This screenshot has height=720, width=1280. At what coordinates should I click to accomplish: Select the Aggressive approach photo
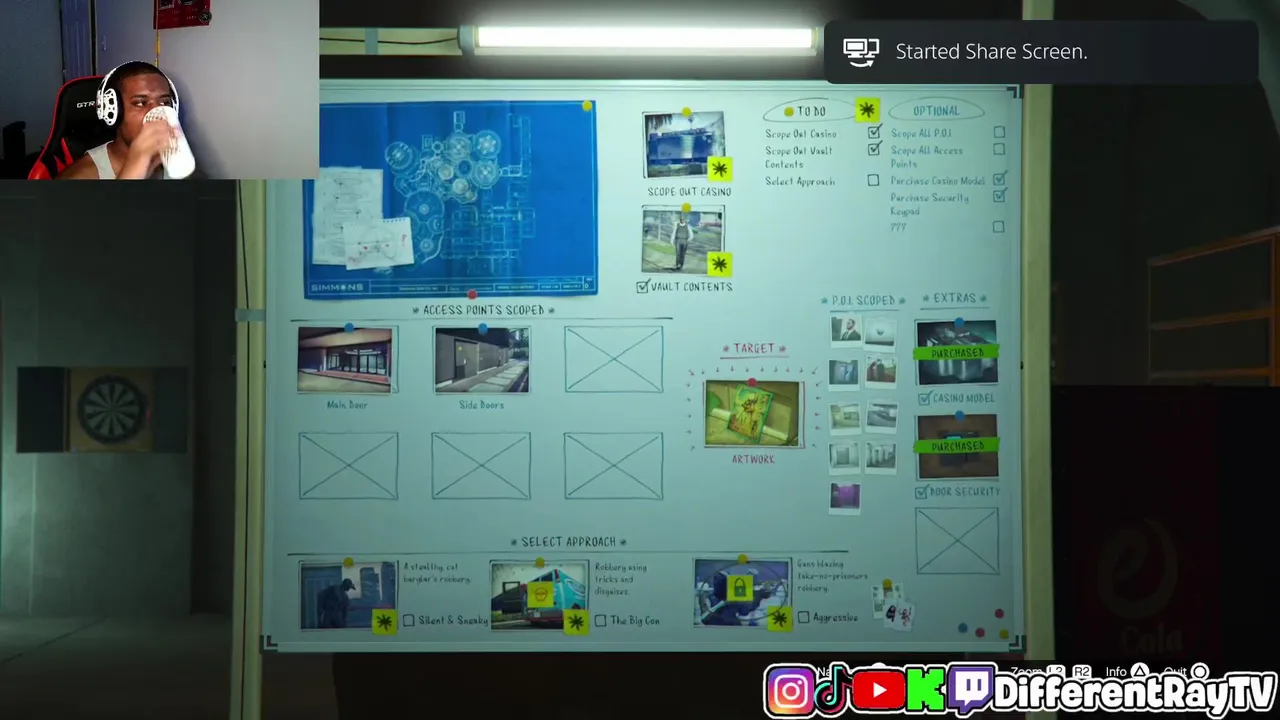point(743,593)
